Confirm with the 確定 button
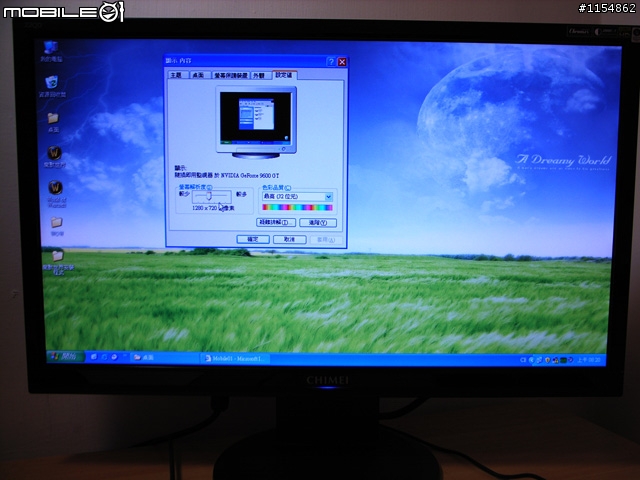The height and width of the screenshot is (480, 640). (x=253, y=239)
